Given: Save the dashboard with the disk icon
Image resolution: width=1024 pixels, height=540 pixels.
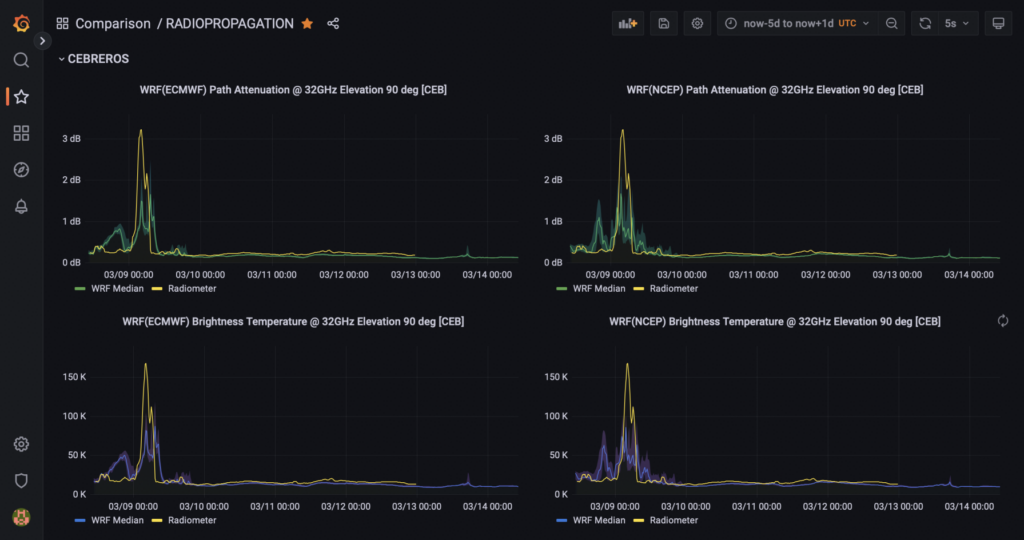Looking at the screenshot, I should tap(664, 24).
